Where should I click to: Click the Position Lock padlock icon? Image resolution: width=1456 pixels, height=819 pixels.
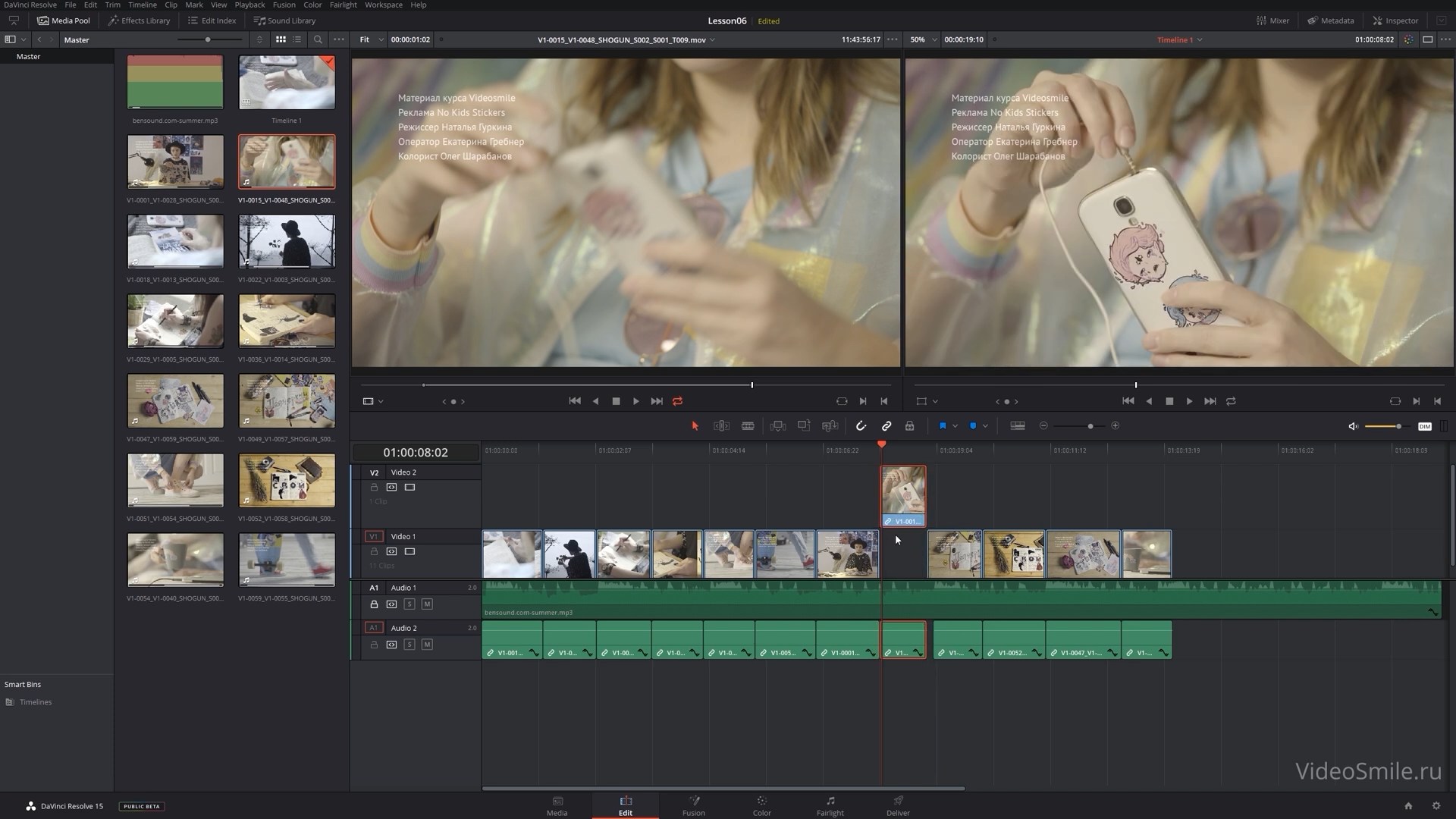coord(909,426)
